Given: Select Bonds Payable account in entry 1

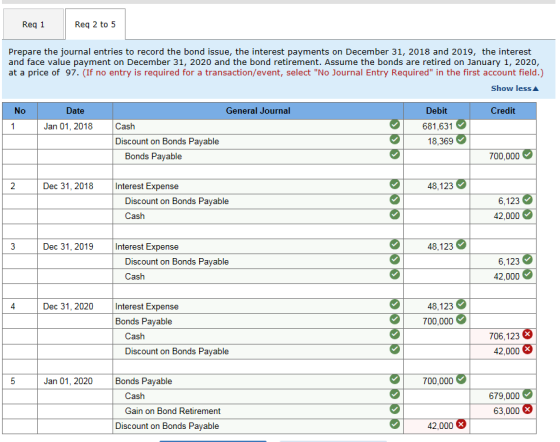Looking at the screenshot, I should [258, 156].
